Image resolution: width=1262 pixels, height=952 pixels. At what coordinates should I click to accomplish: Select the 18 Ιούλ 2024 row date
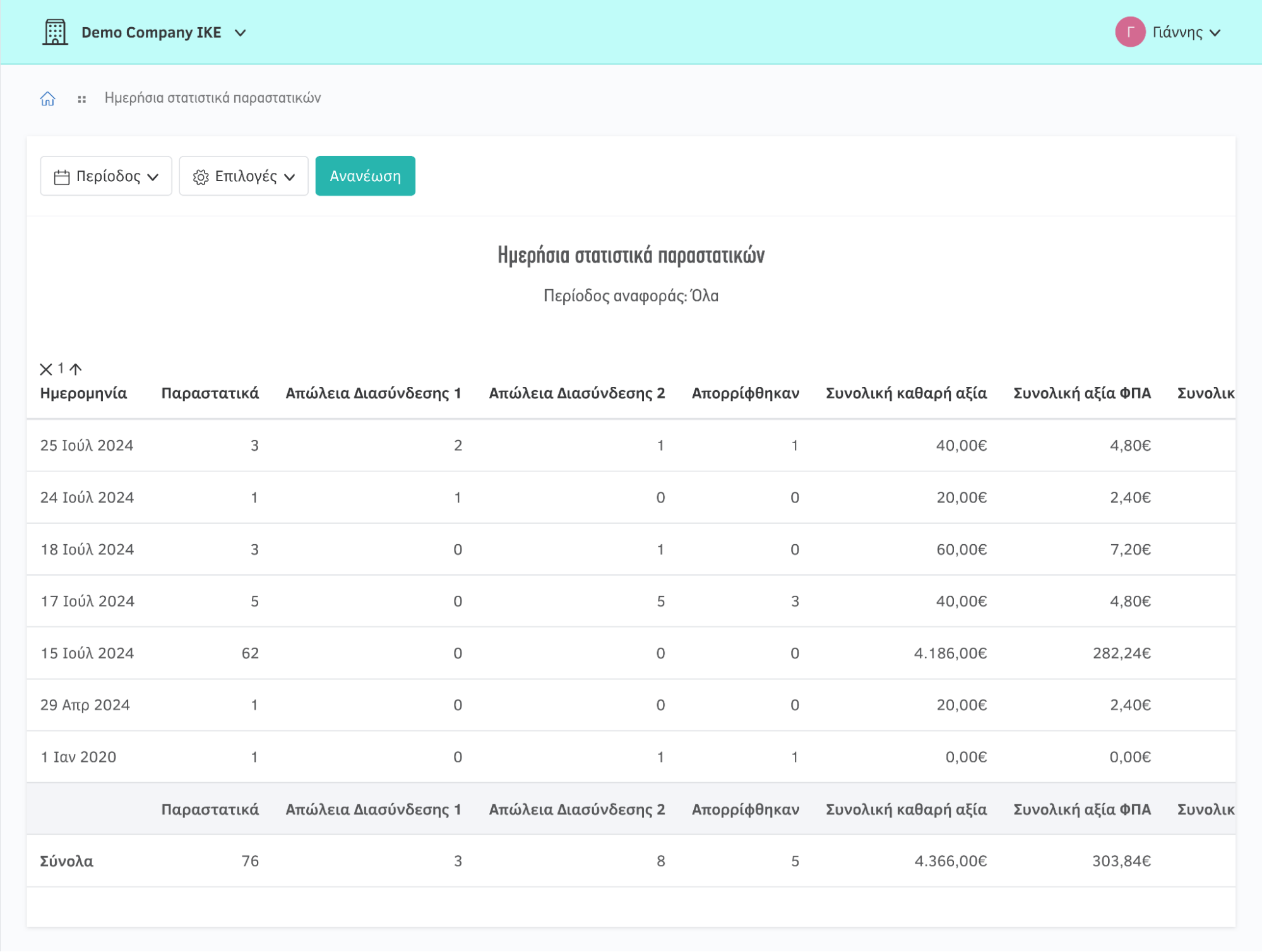[87, 549]
